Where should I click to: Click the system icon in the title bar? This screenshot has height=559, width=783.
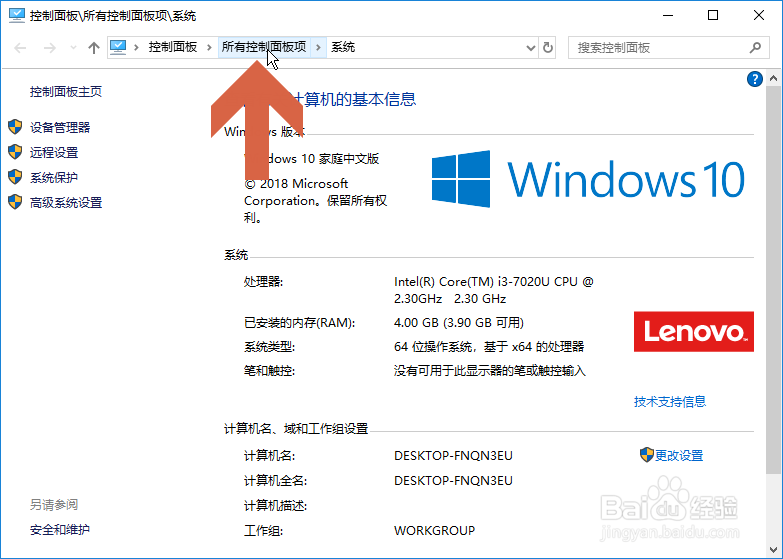[x=16, y=15]
